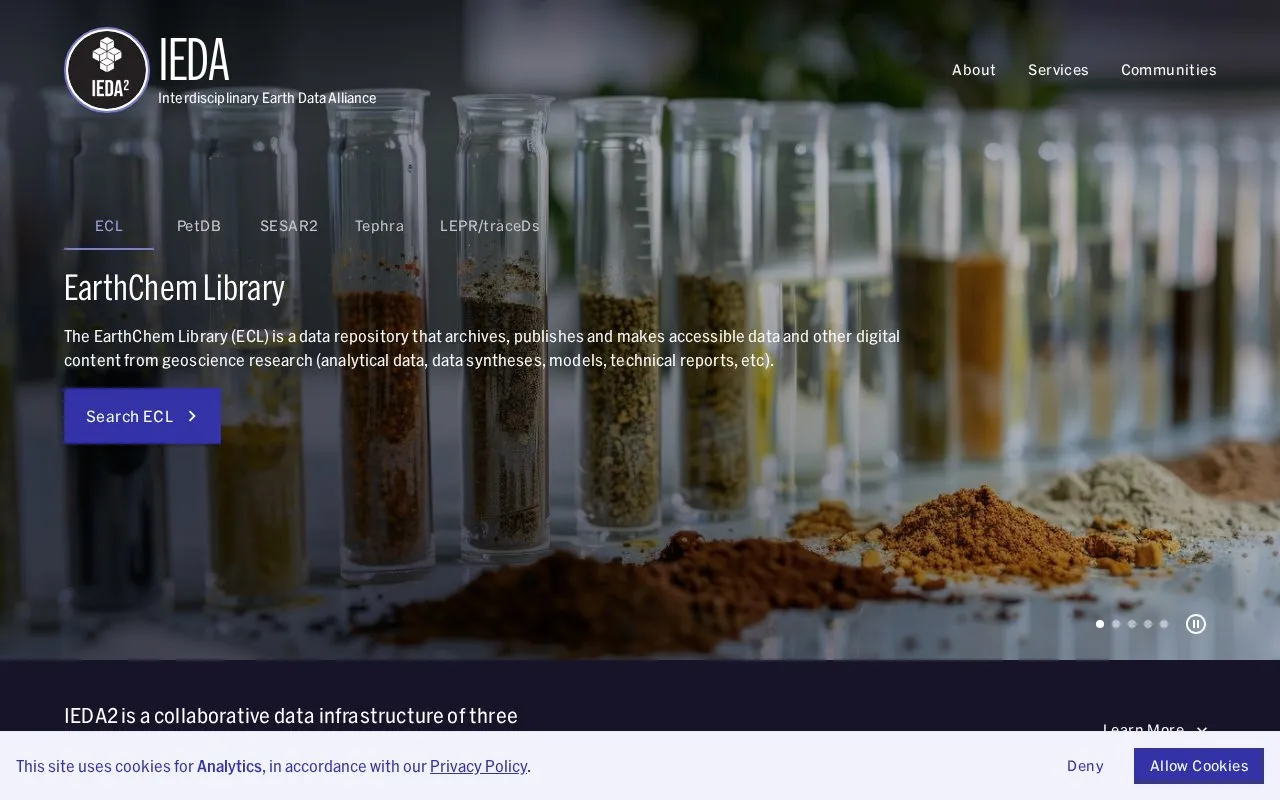Viewport: 1280px width, 800px height.
Task: Deny analytics cookies
Action: point(1085,766)
